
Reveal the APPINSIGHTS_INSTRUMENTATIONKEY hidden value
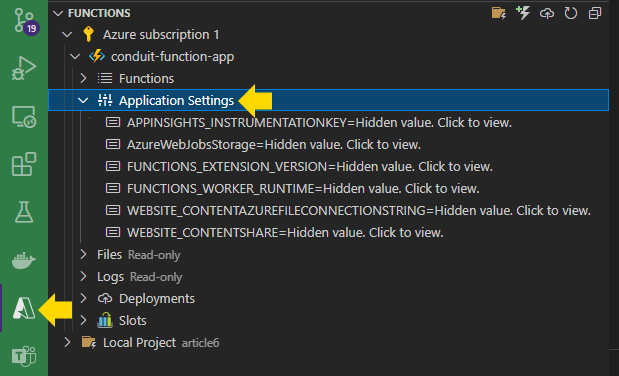(319, 123)
